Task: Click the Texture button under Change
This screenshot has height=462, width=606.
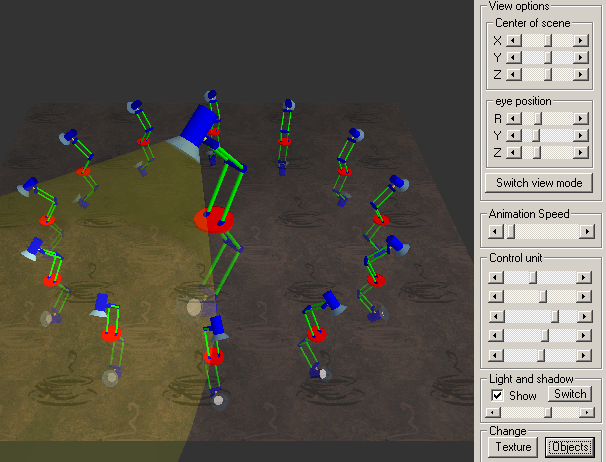Action: tap(512, 447)
